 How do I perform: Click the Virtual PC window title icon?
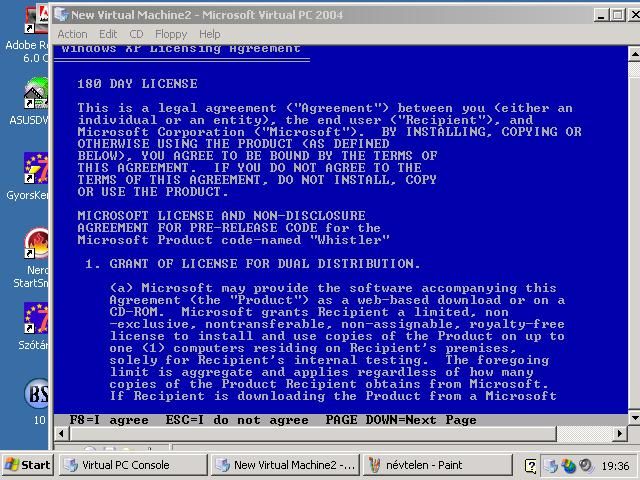(x=61, y=15)
